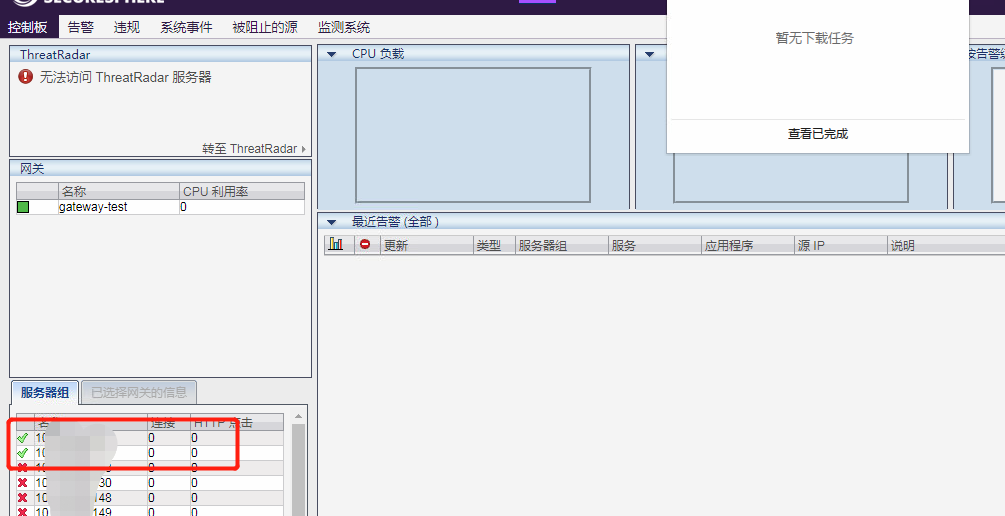The height and width of the screenshot is (516, 1005).
Task: Click the red ThreatRadar error icon
Action: tap(26, 77)
